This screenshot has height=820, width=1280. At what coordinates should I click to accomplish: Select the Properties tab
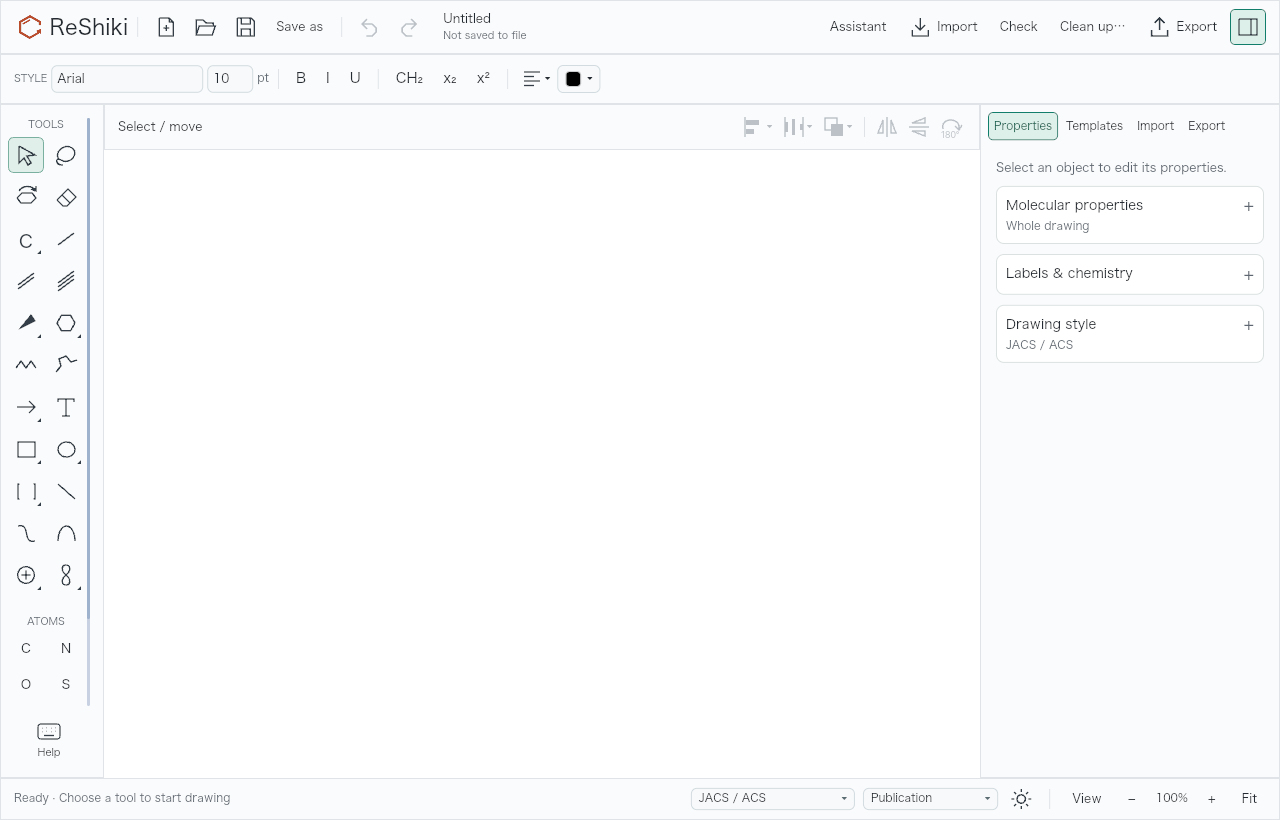point(1023,126)
